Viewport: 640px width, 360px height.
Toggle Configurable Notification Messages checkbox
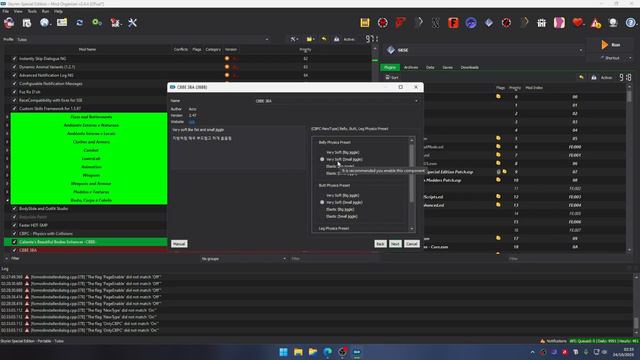14,84
